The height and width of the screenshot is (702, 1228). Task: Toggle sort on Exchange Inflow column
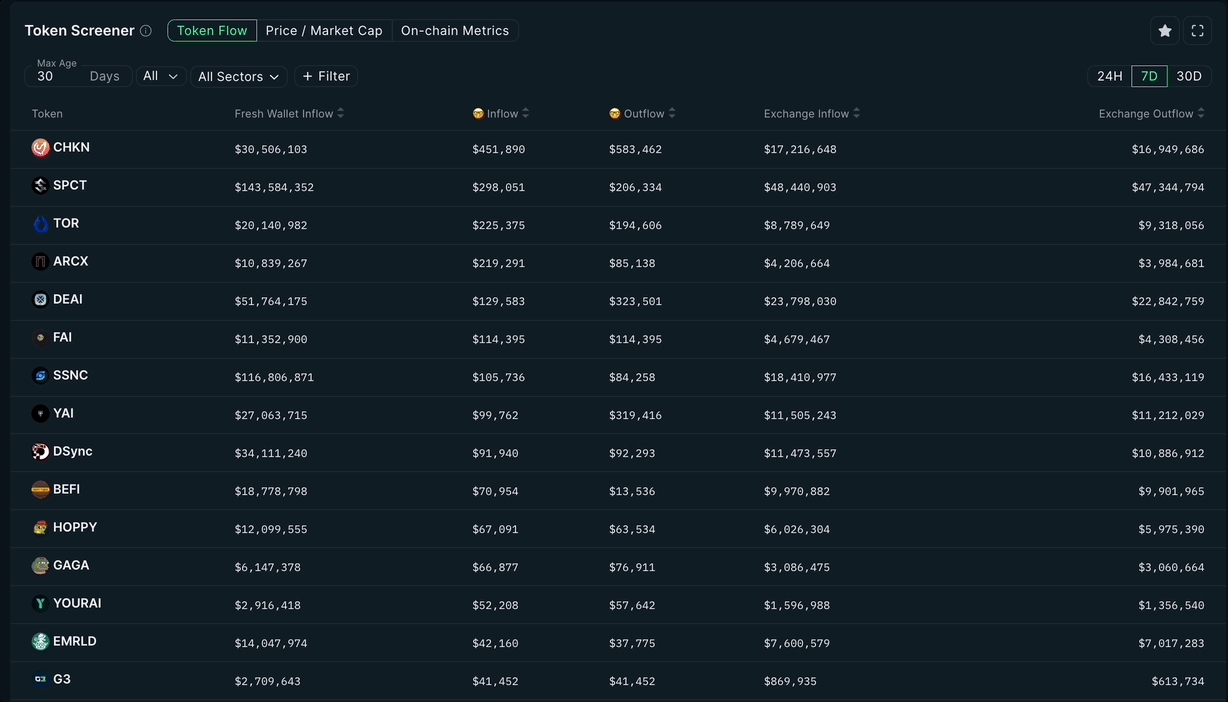click(x=857, y=114)
